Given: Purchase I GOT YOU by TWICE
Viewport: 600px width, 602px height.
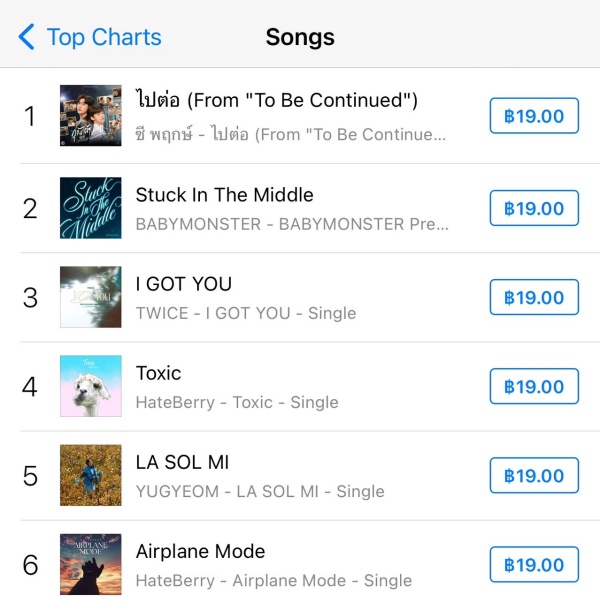Looking at the screenshot, I should click(x=534, y=297).
